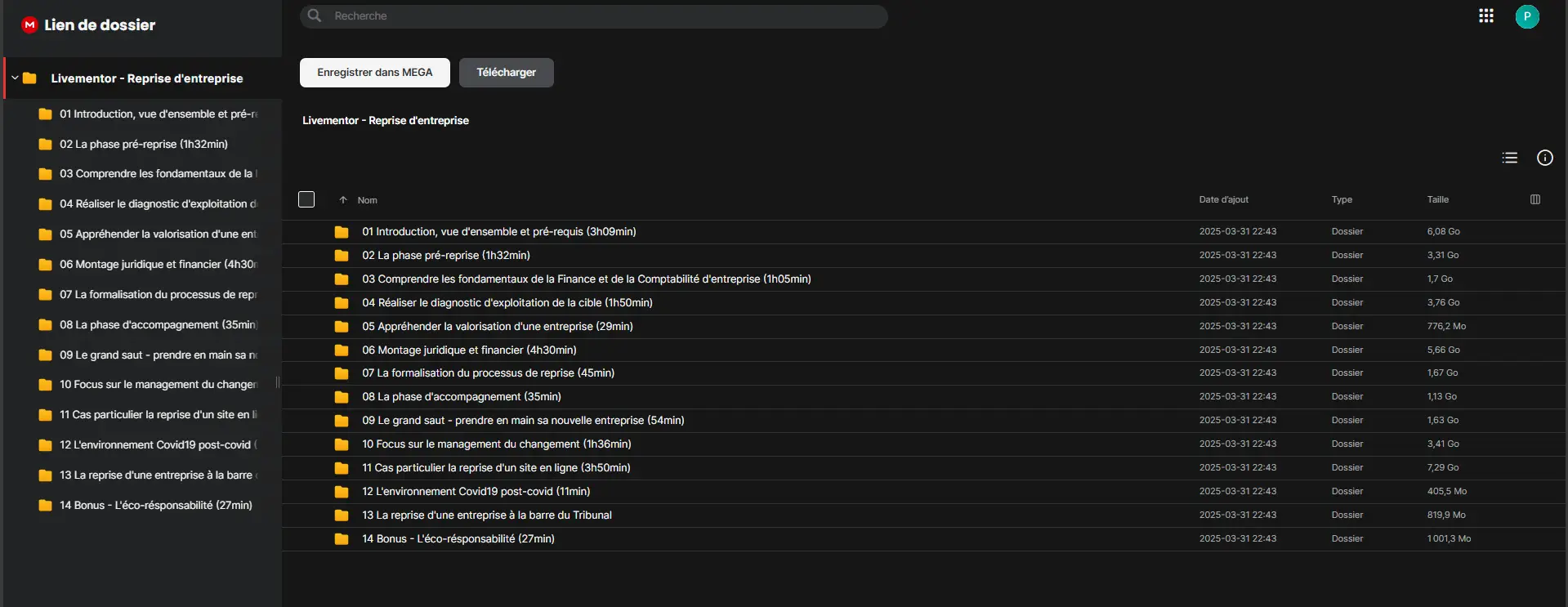Click the Télécharger button
This screenshot has width=1568, height=607.
507,73
